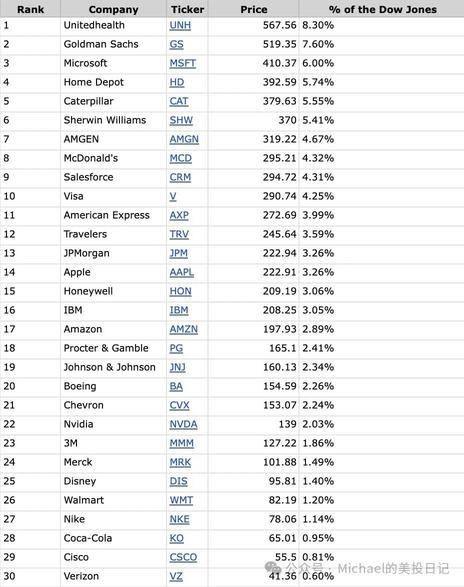
Task: Open the CSCO ticker link
Action: click(183, 557)
